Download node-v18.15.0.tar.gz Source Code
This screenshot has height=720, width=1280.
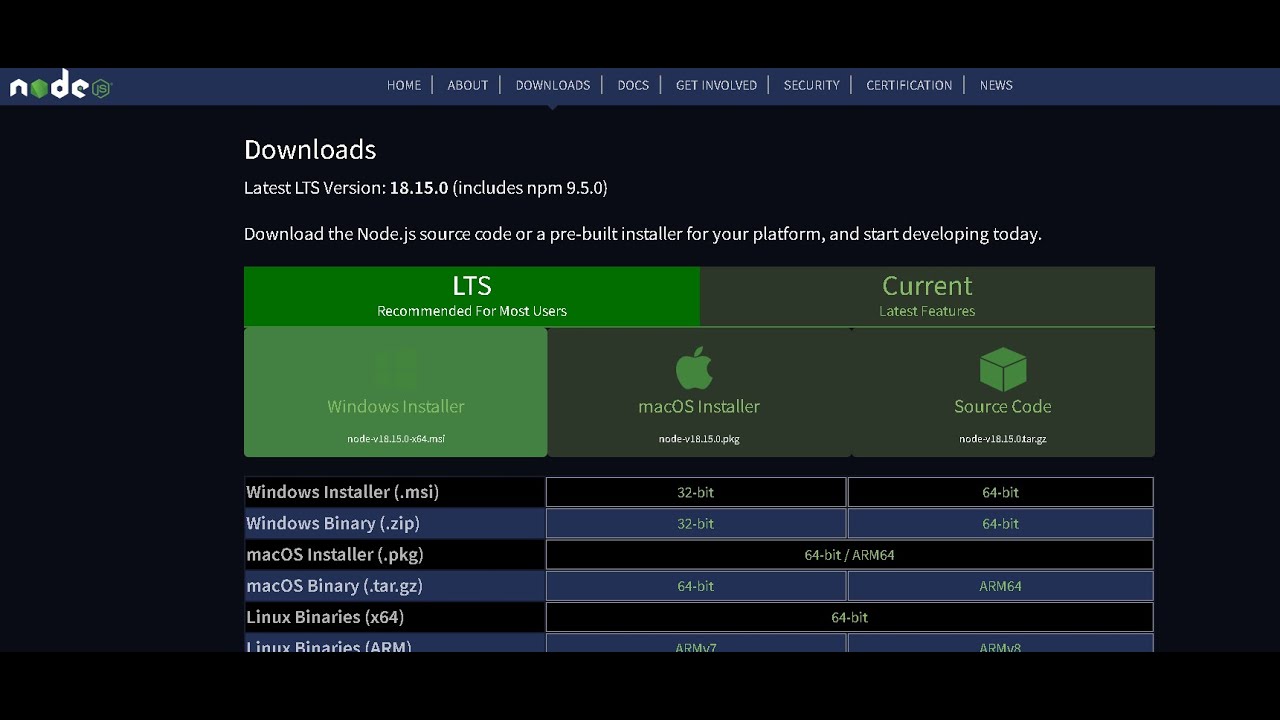coord(1003,392)
